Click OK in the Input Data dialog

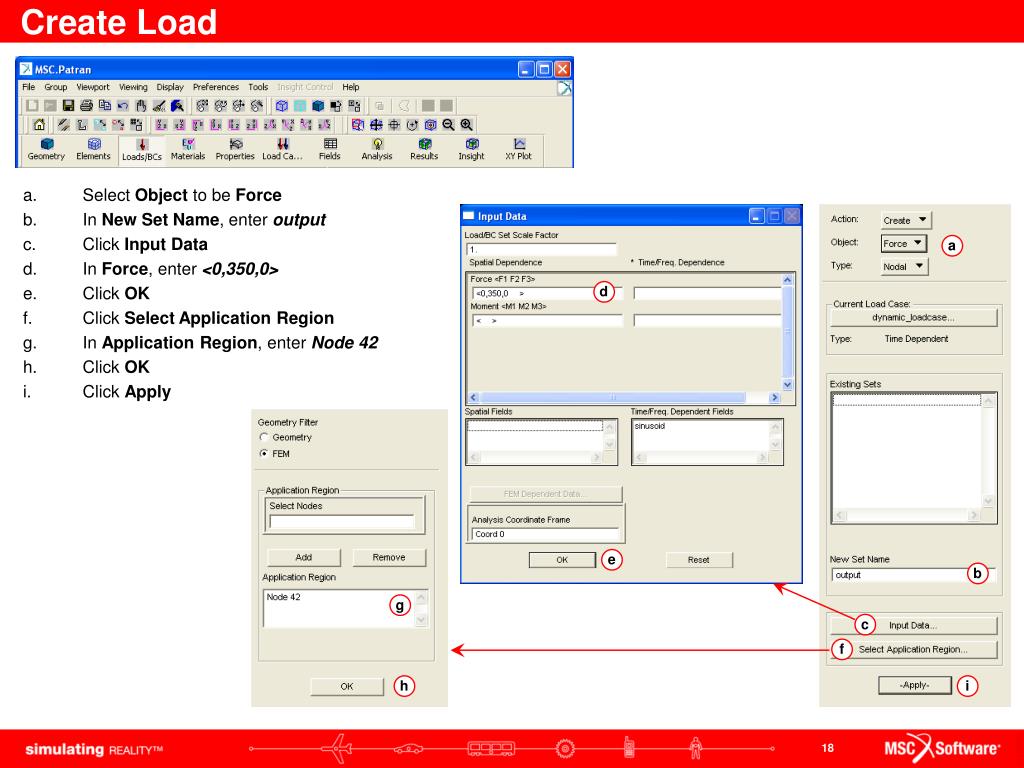562,560
